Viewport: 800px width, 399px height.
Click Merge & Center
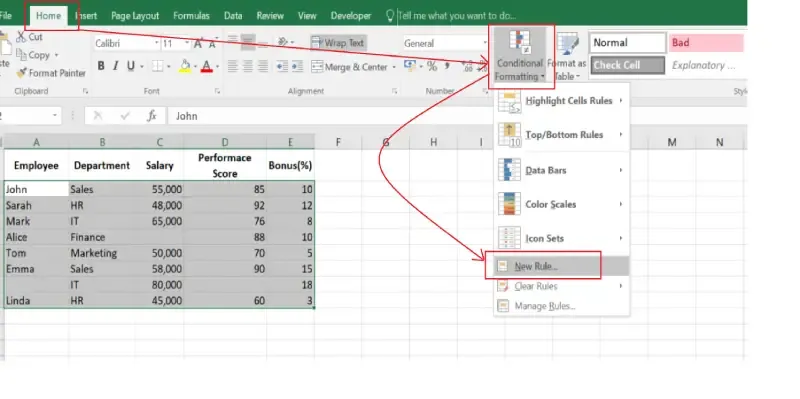pyautogui.click(x=349, y=67)
